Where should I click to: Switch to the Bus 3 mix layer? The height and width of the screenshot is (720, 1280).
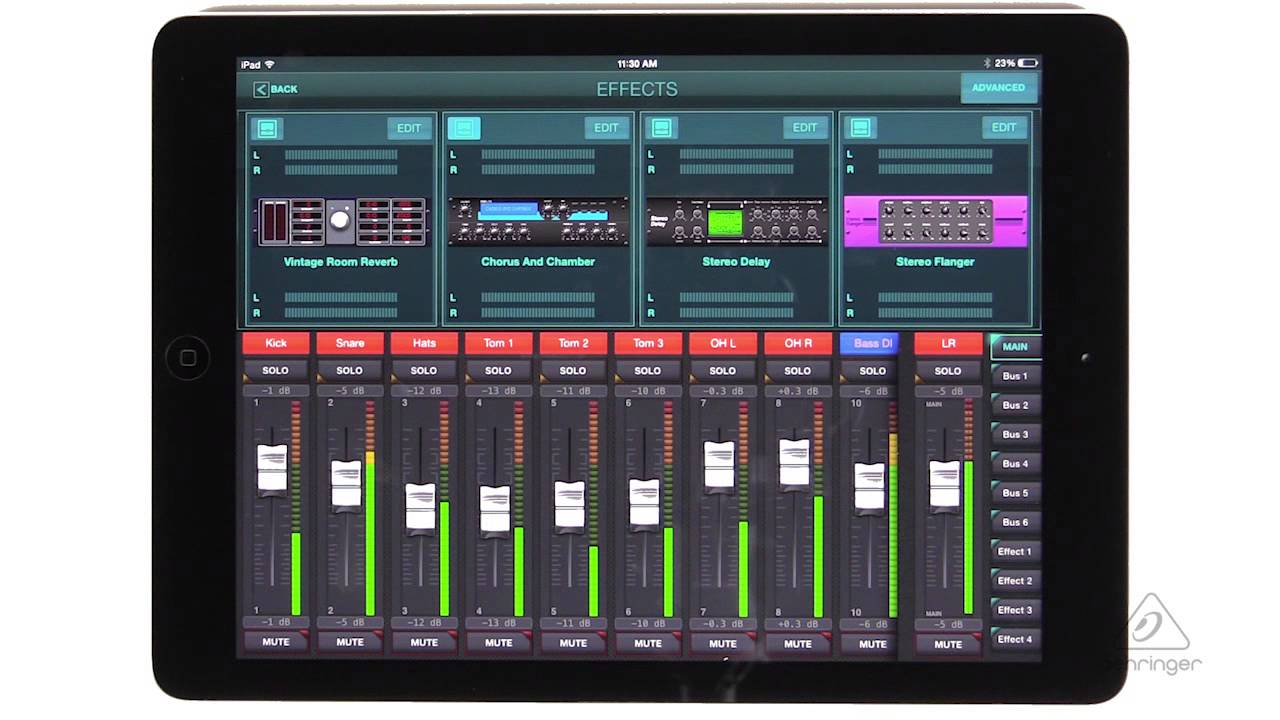tap(1015, 434)
